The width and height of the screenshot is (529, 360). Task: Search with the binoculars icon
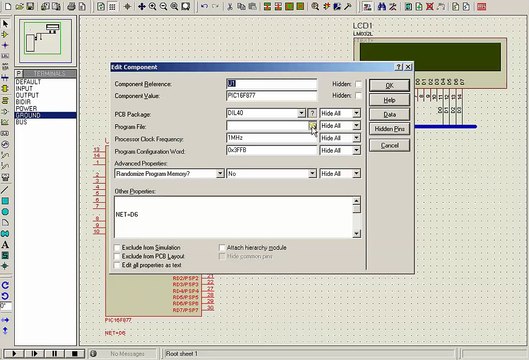tap(382, 6)
